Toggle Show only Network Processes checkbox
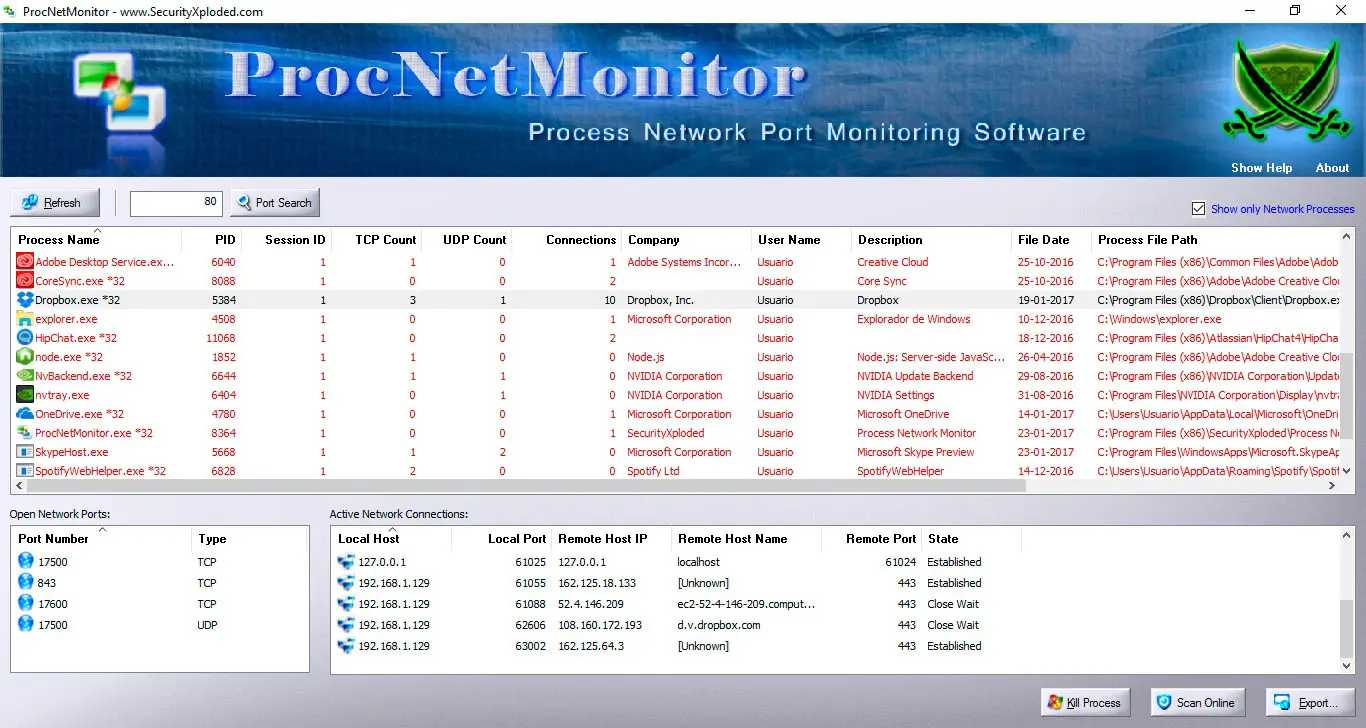1366x728 pixels. point(1198,209)
